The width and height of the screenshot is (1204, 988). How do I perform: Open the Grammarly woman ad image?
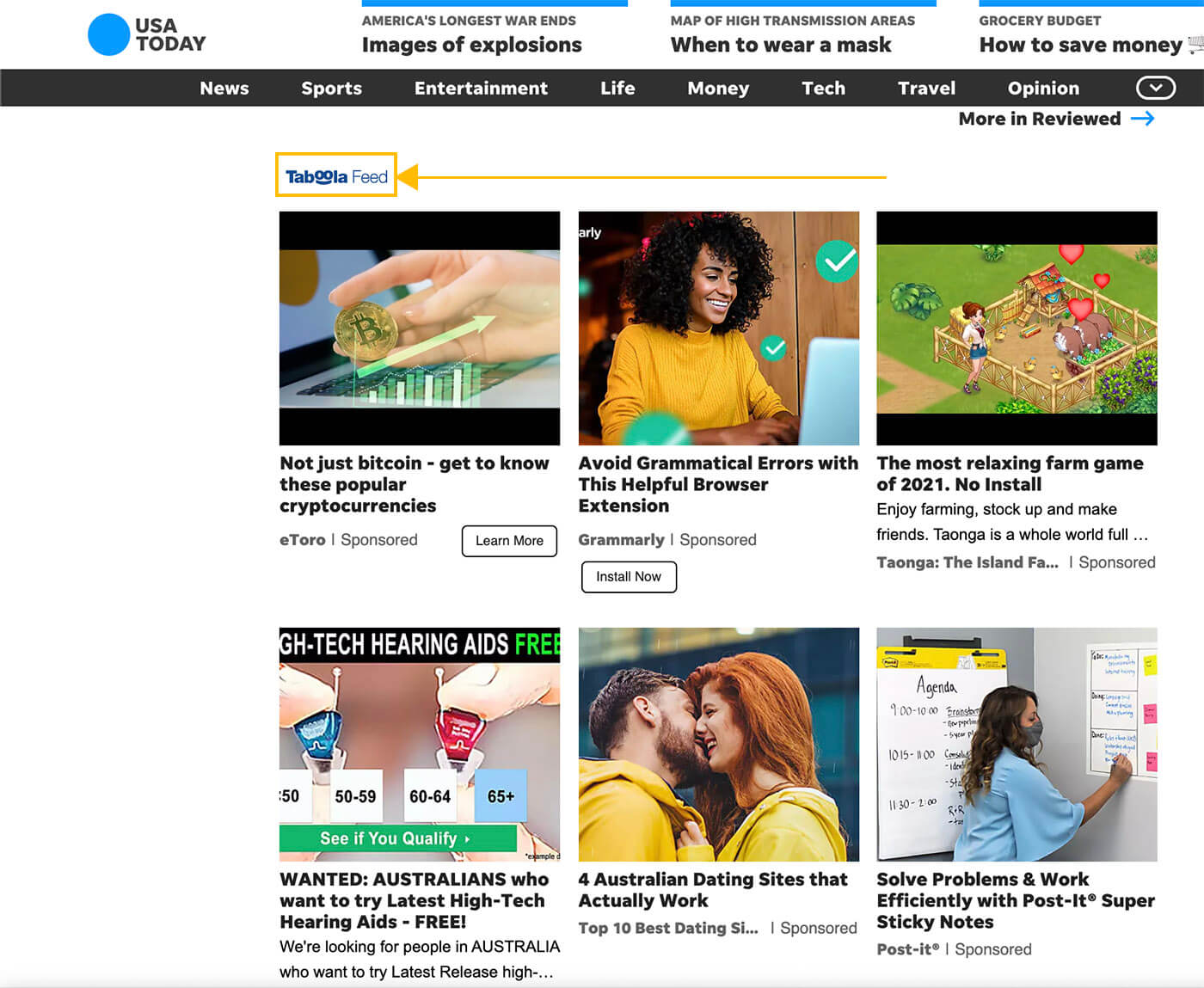(719, 328)
